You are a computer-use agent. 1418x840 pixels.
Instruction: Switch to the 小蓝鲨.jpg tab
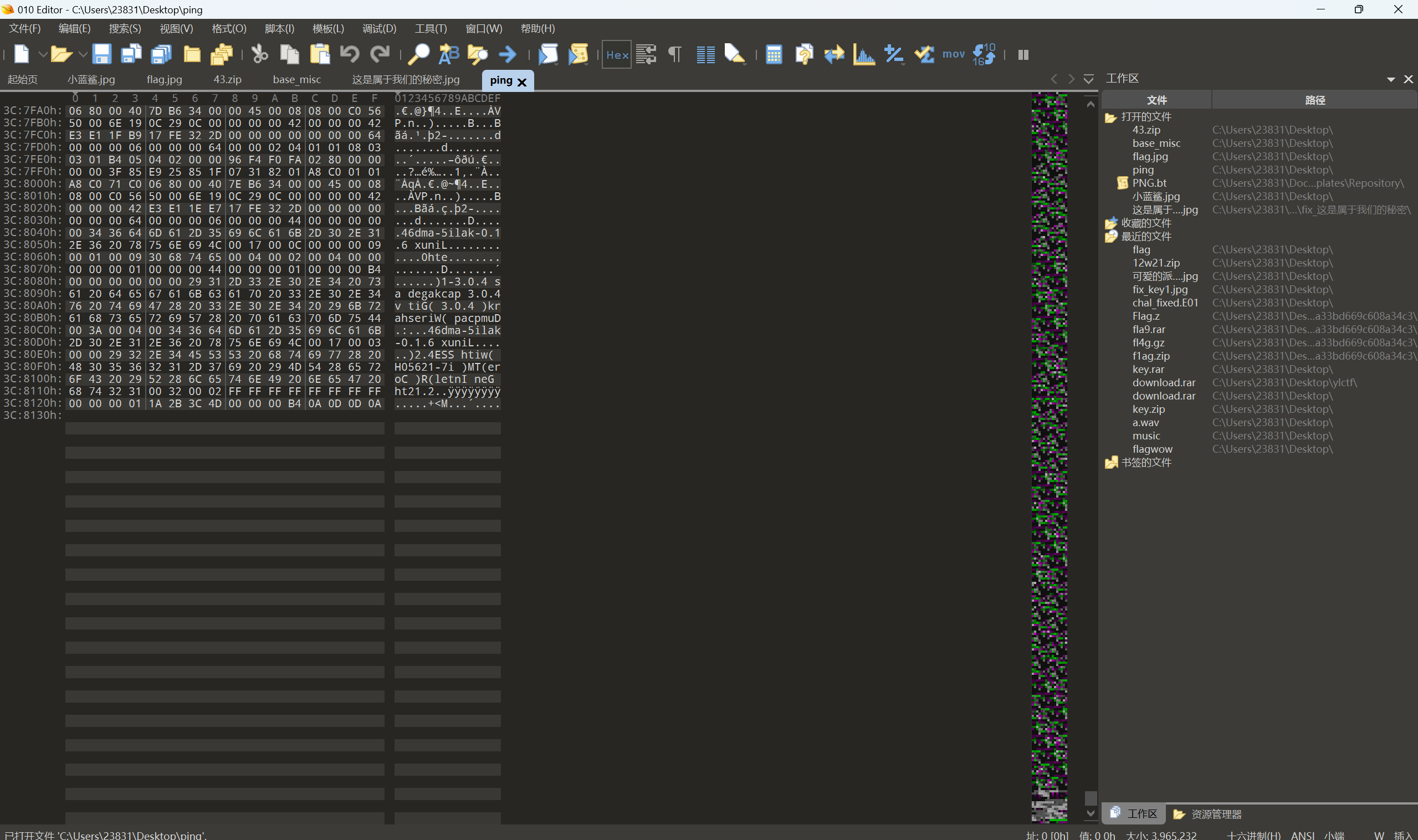click(x=91, y=79)
